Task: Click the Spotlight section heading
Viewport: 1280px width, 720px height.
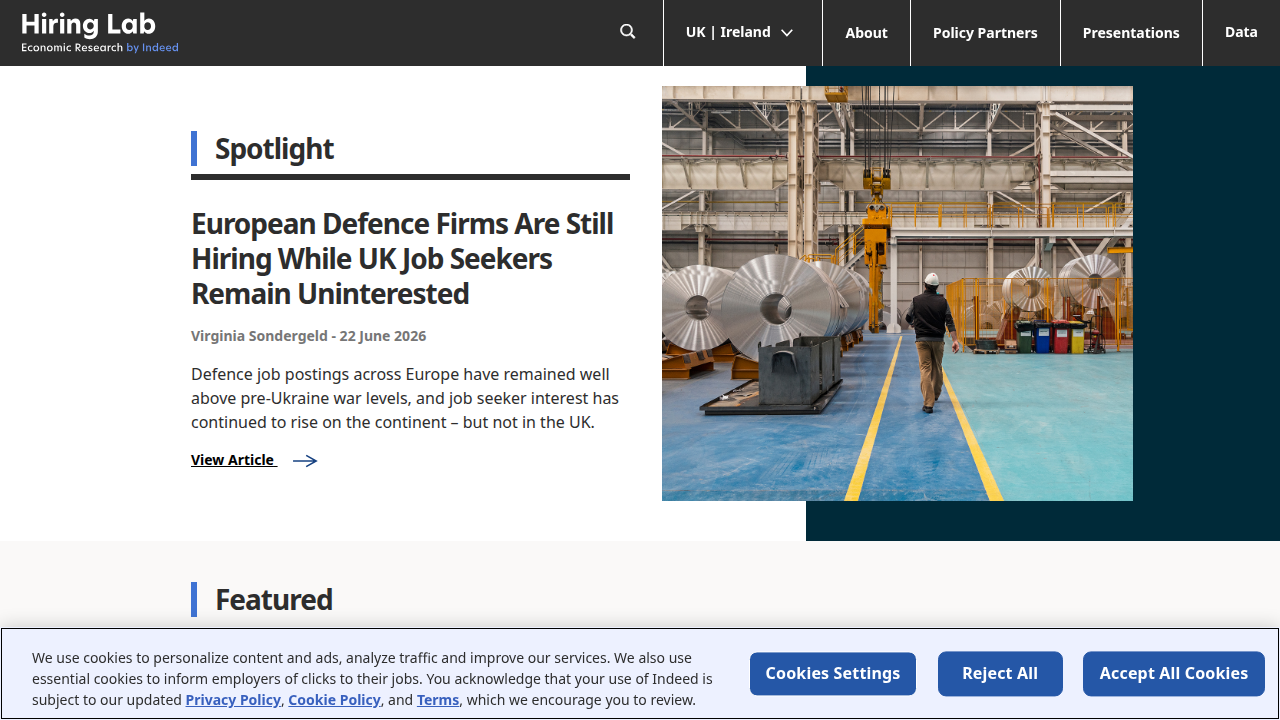Action: [x=274, y=149]
